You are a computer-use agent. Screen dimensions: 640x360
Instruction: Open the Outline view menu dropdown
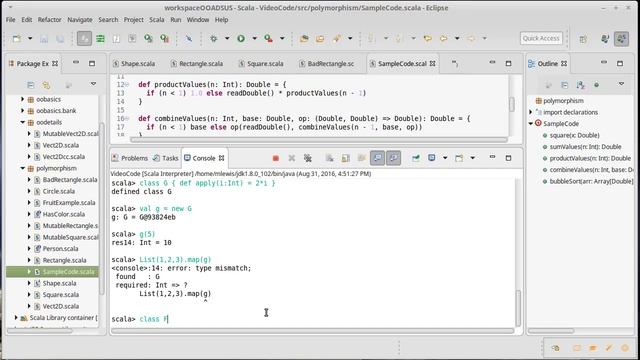coord(621,84)
